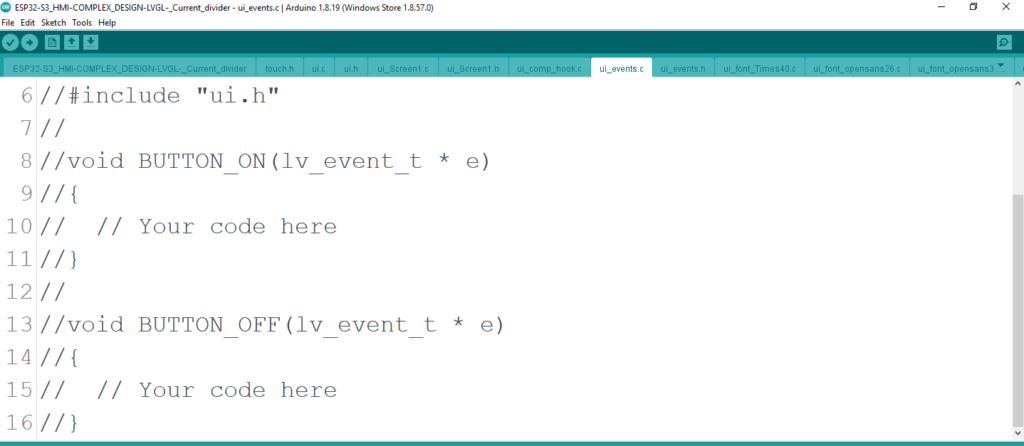Open the Tools menu

tap(81, 22)
